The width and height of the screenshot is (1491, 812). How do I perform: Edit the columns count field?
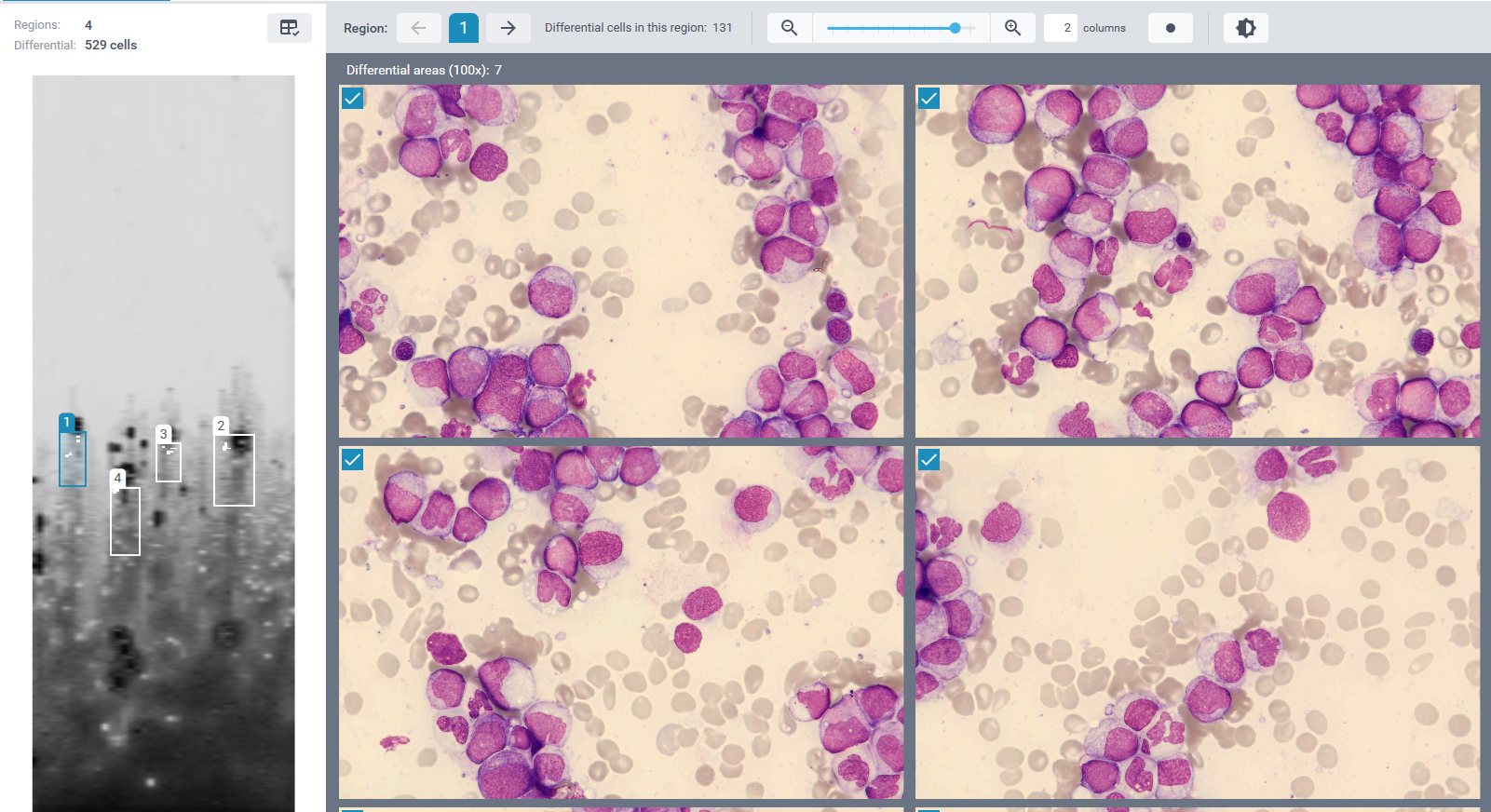tap(1061, 28)
